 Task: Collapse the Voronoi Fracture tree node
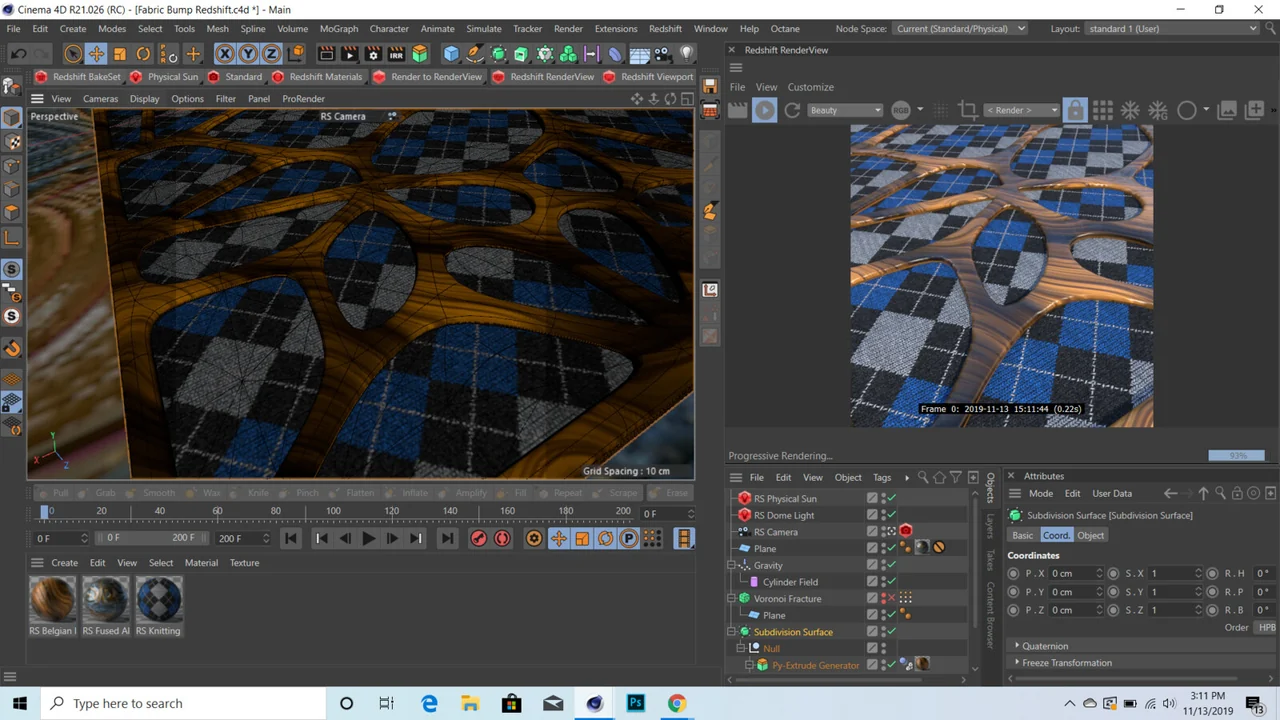732,599
